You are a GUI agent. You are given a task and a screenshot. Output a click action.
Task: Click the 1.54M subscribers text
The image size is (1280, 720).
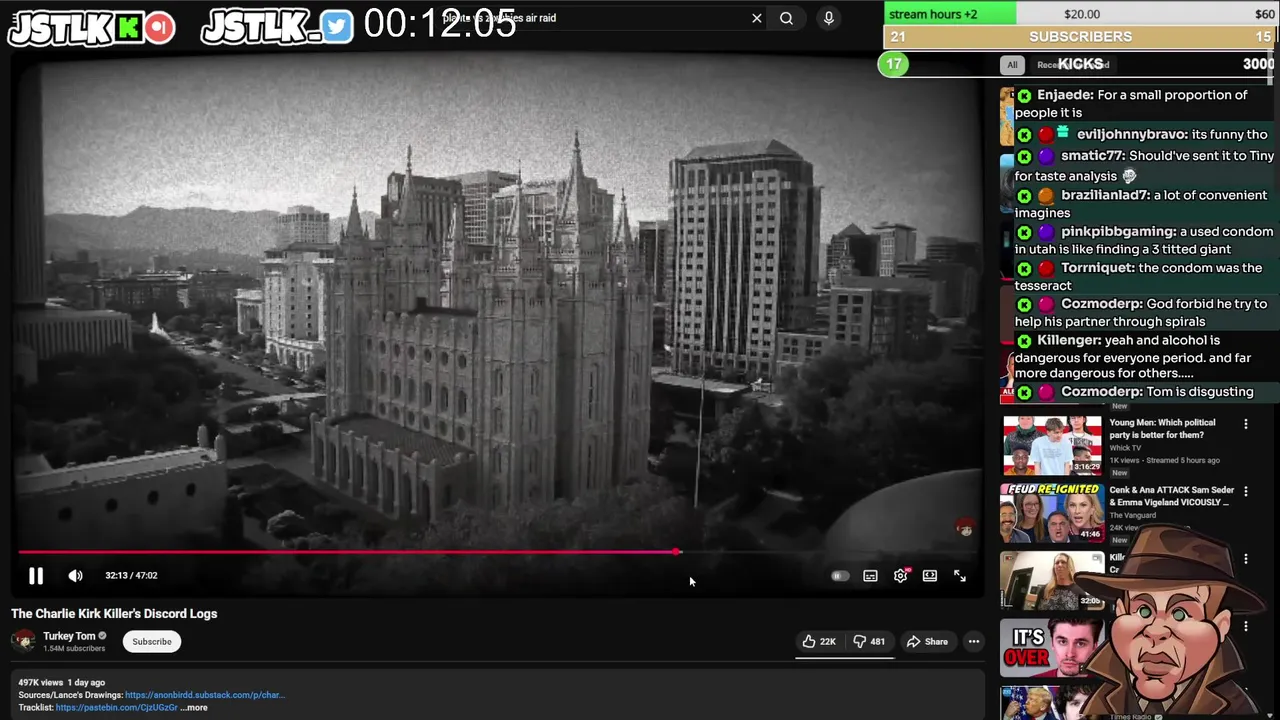[74, 649]
